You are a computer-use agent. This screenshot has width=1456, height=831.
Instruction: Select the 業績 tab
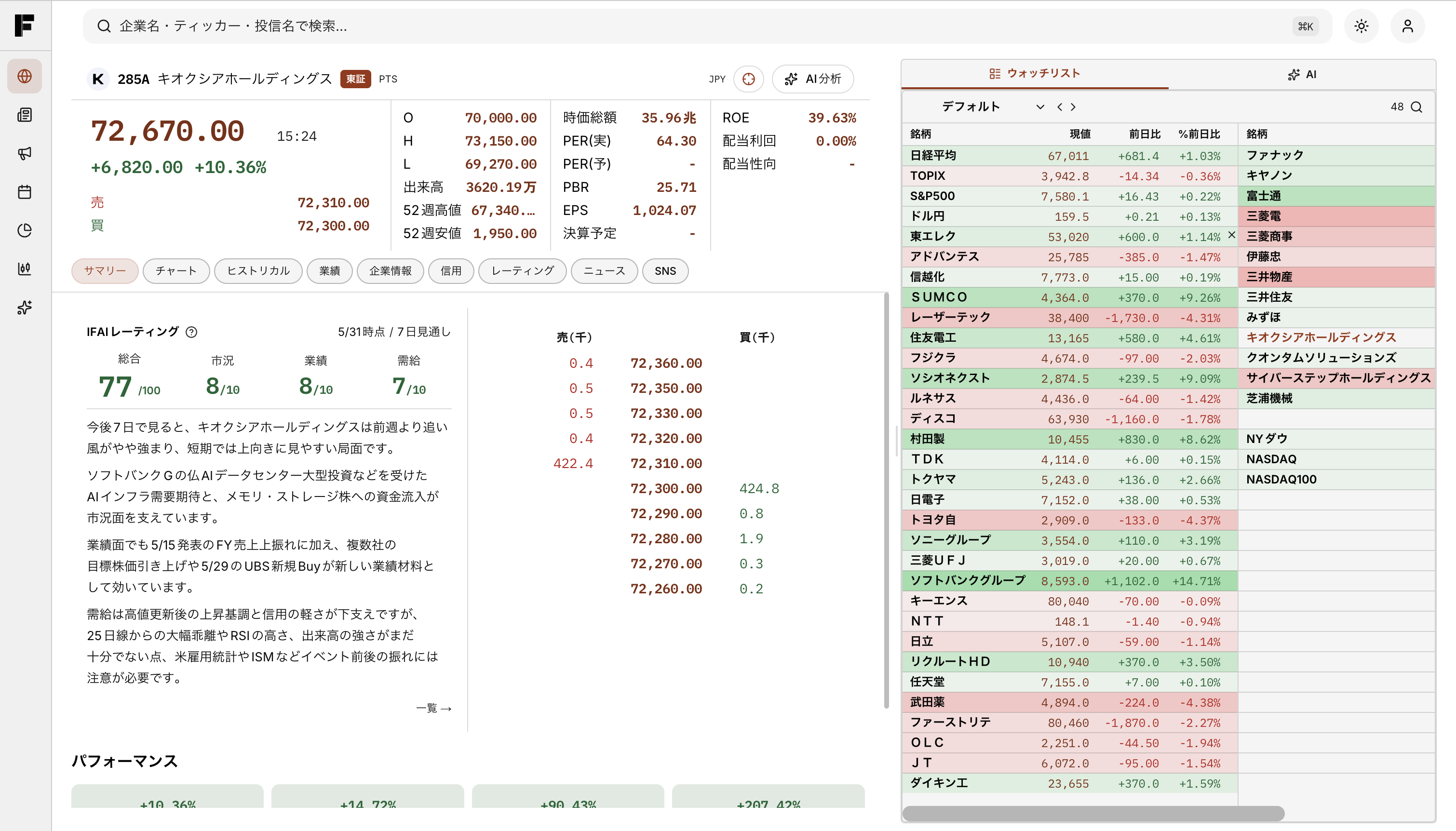pyautogui.click(x=329, y=271)
